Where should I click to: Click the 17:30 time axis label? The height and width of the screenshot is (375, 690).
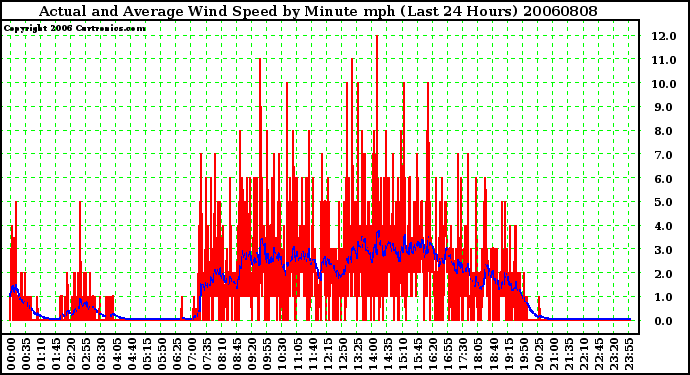pyautogui.click(x=463, y=354)
